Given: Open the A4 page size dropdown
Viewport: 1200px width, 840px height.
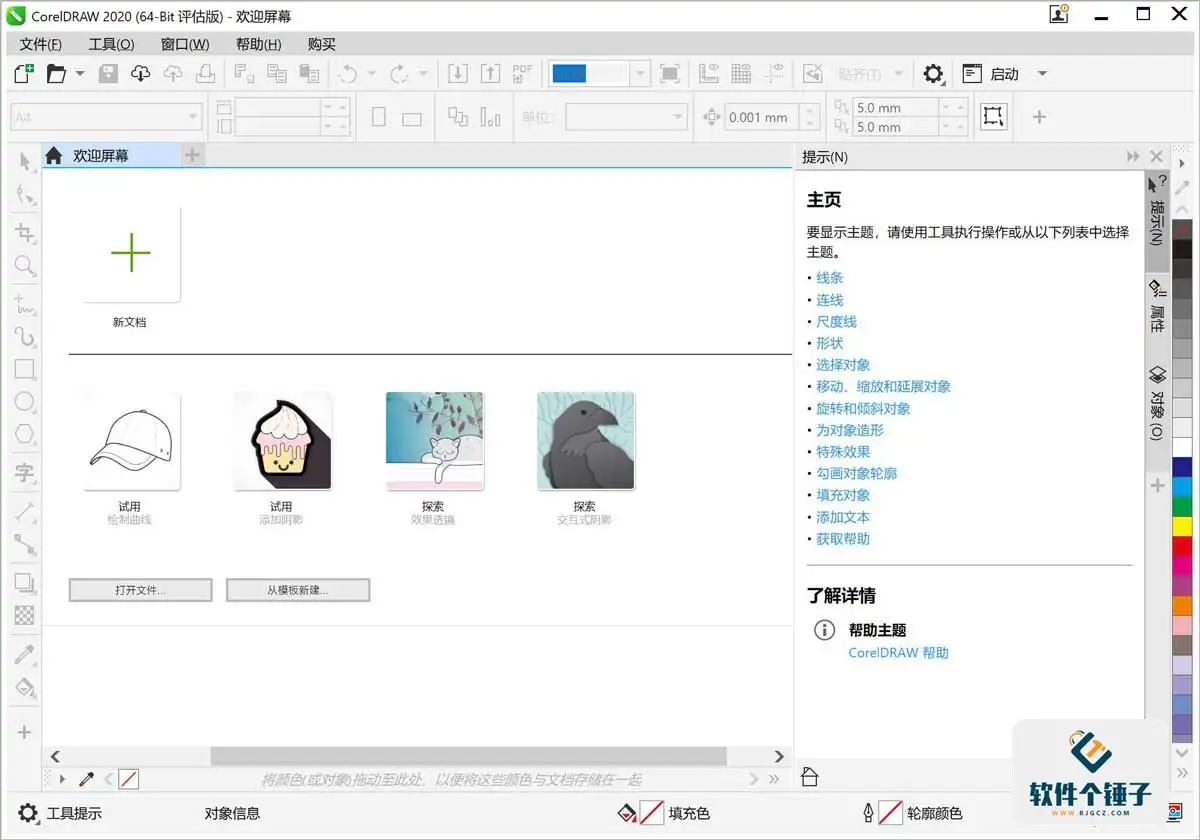Looking at the screenshot, I should point(106,117).
